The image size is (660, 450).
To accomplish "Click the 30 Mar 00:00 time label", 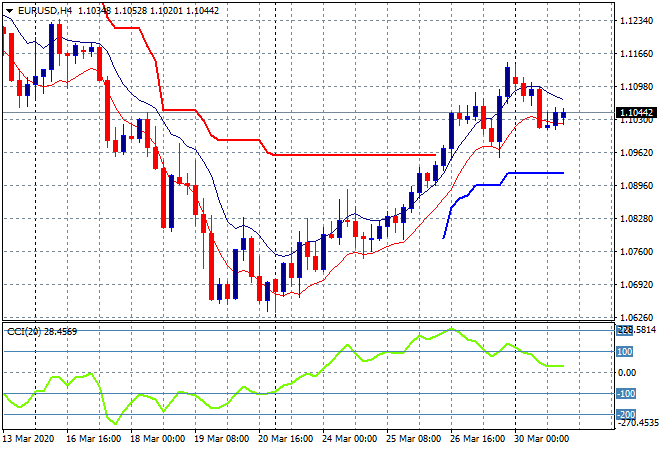I will pos(541,439).
